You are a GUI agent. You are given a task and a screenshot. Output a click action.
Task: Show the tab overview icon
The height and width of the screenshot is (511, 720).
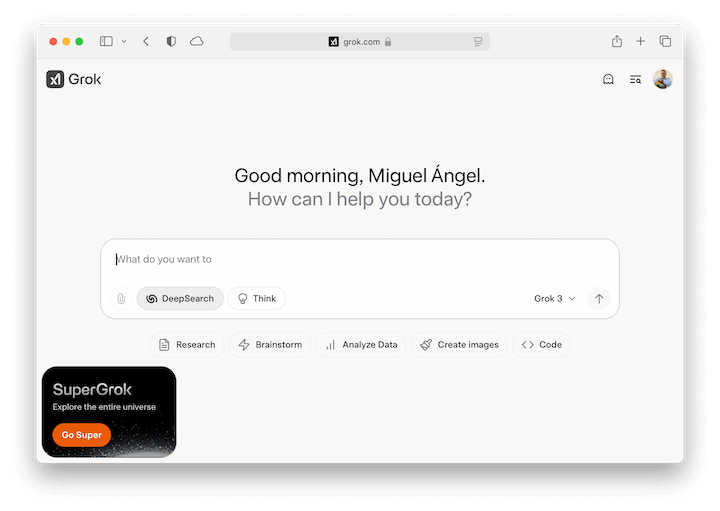click(x=665, y=41)
